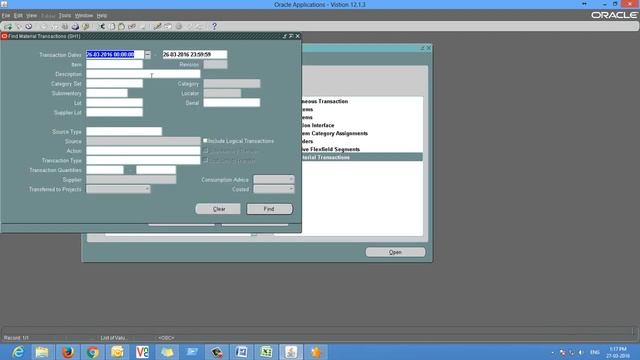Image resolution: width=640 pixels, height=360 pixels.
Task: Click the Translations globe toolbar icon
Action: (179, 27)
